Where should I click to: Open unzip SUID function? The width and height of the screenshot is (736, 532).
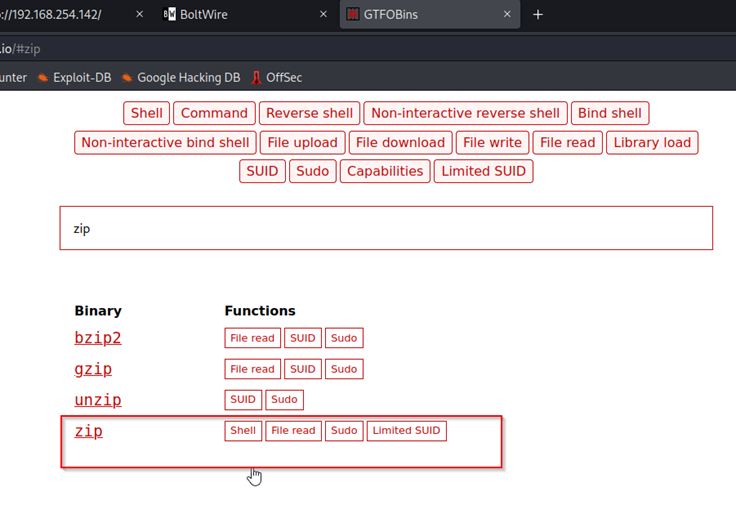(x=243, y=400)
